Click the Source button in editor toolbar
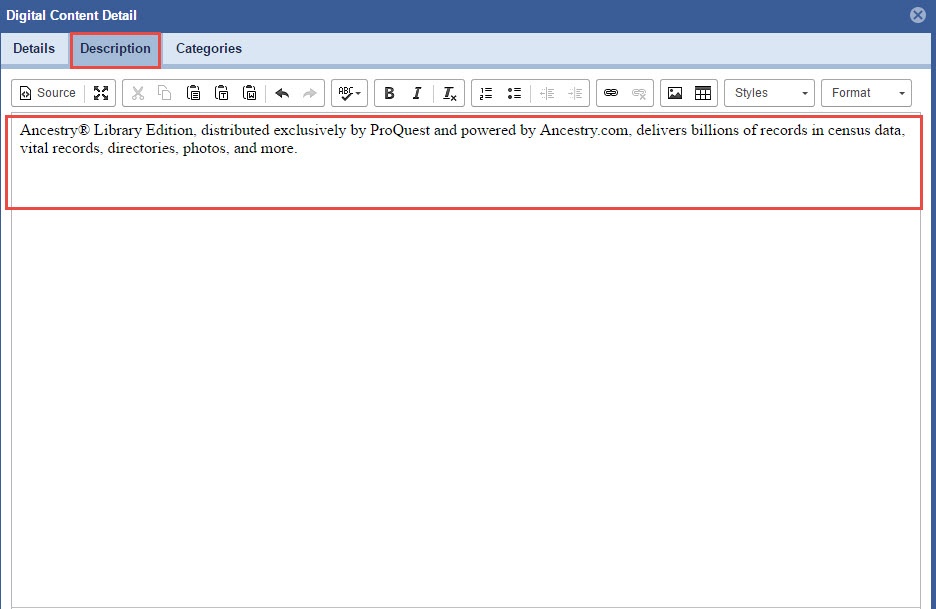Screen dimensions: 936x609 click(x=48, y=93)
